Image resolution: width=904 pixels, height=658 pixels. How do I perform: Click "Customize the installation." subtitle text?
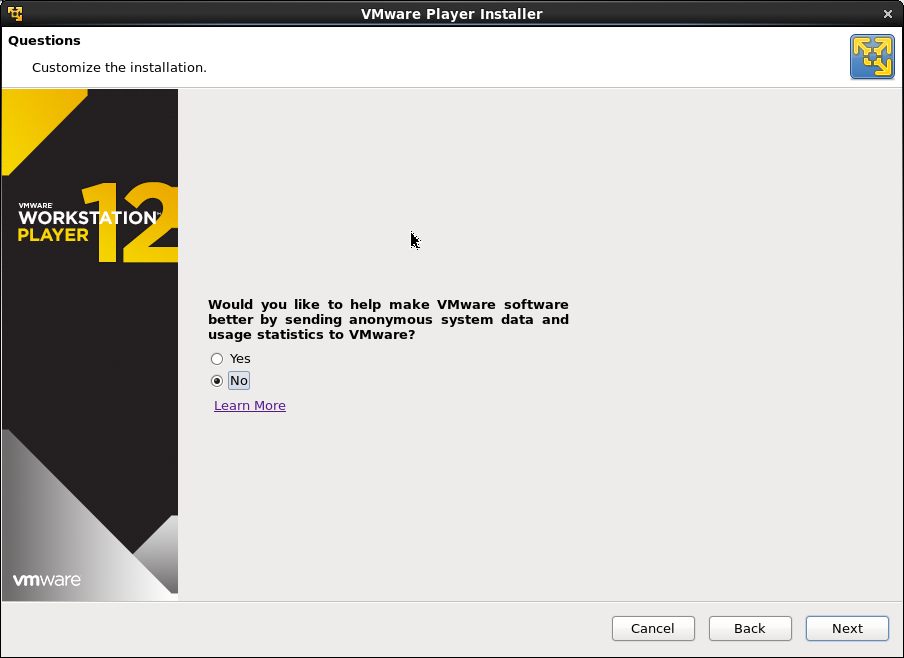click(119, 68)
